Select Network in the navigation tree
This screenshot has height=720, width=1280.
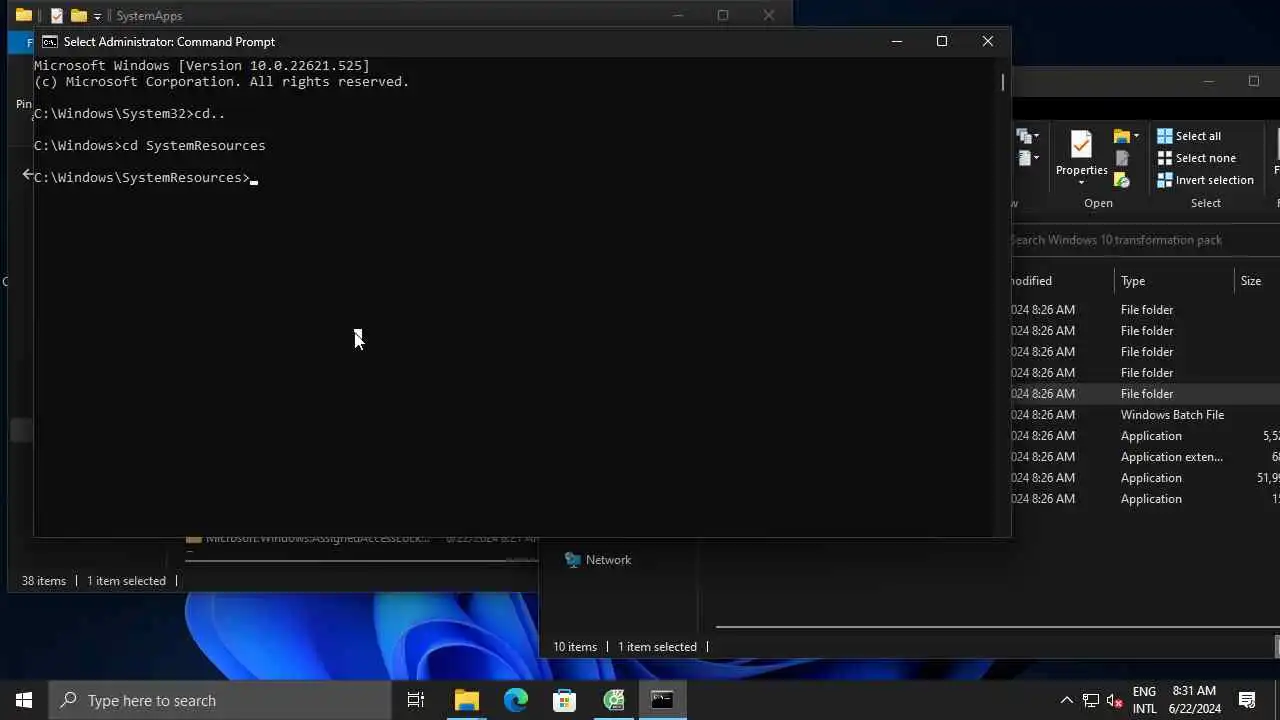coord(608,560)
